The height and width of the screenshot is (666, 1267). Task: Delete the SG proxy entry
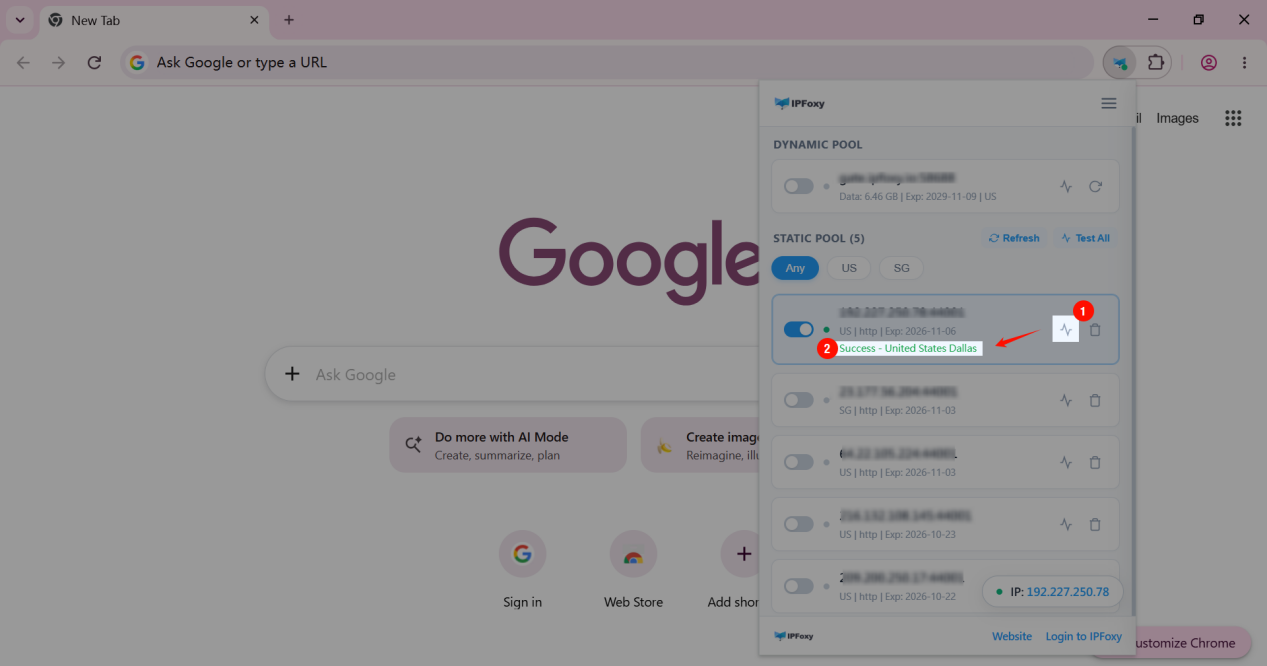coord(1095,400)
